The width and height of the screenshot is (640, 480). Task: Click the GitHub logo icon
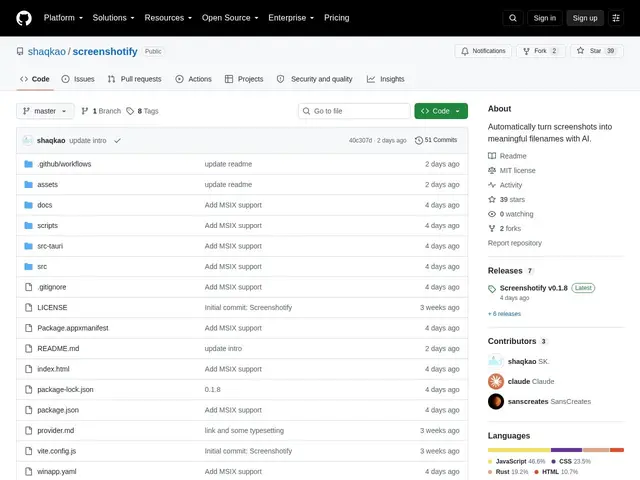[24, 18]
